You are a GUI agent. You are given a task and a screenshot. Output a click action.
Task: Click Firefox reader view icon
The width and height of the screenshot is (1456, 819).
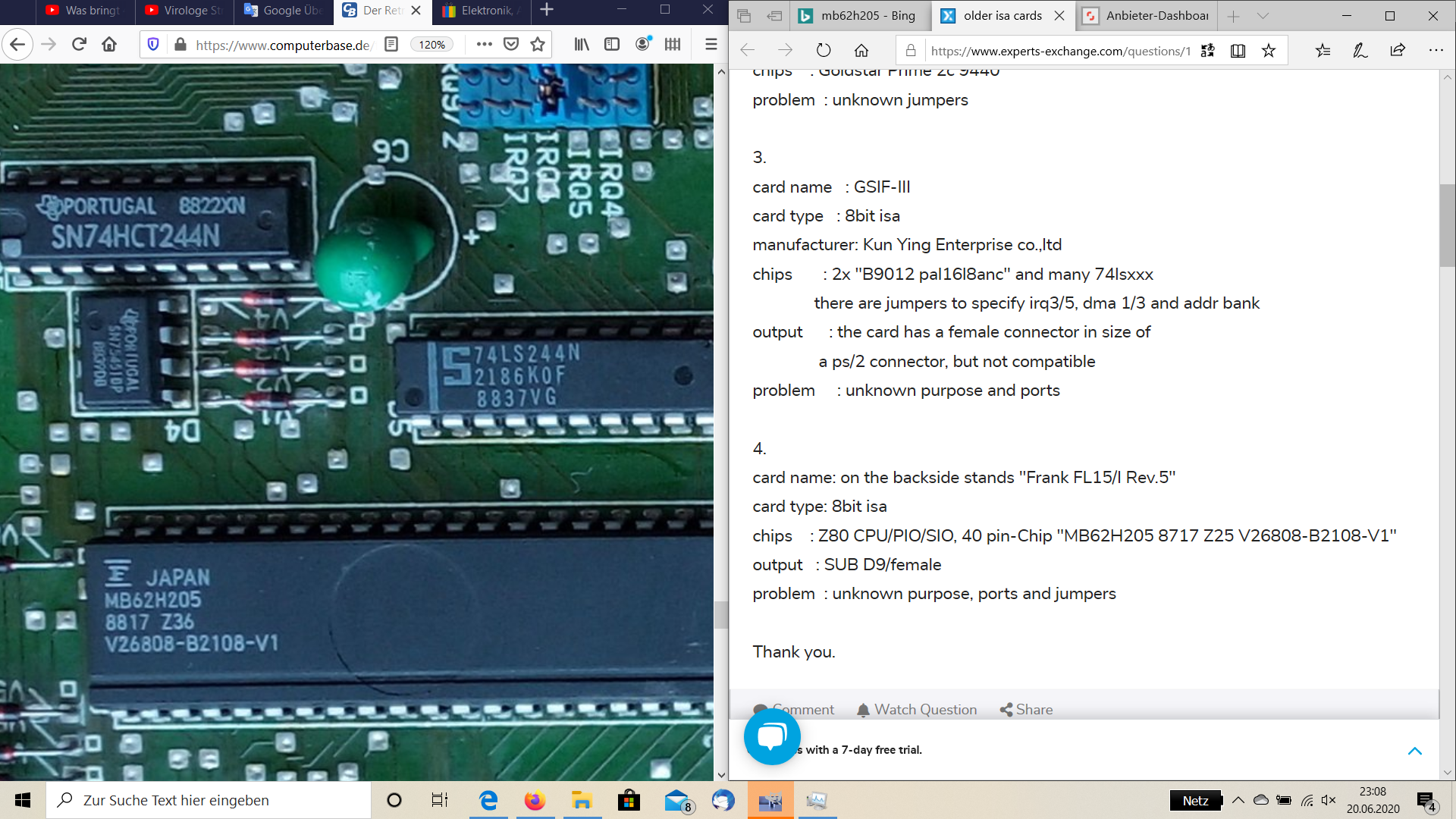(x=391, y=45)
